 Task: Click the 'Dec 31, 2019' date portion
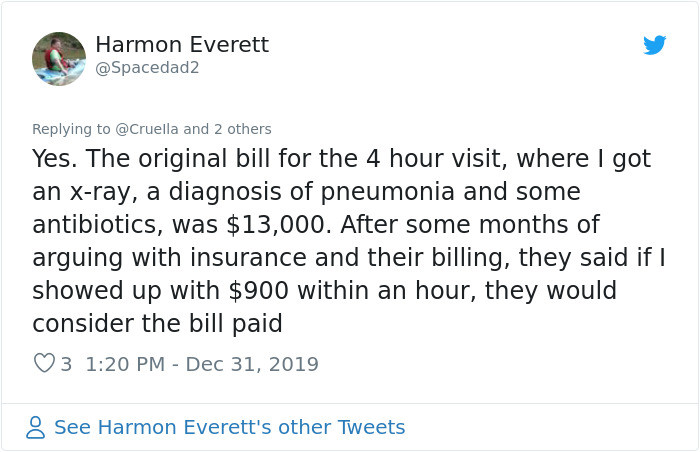pos(252,364)
